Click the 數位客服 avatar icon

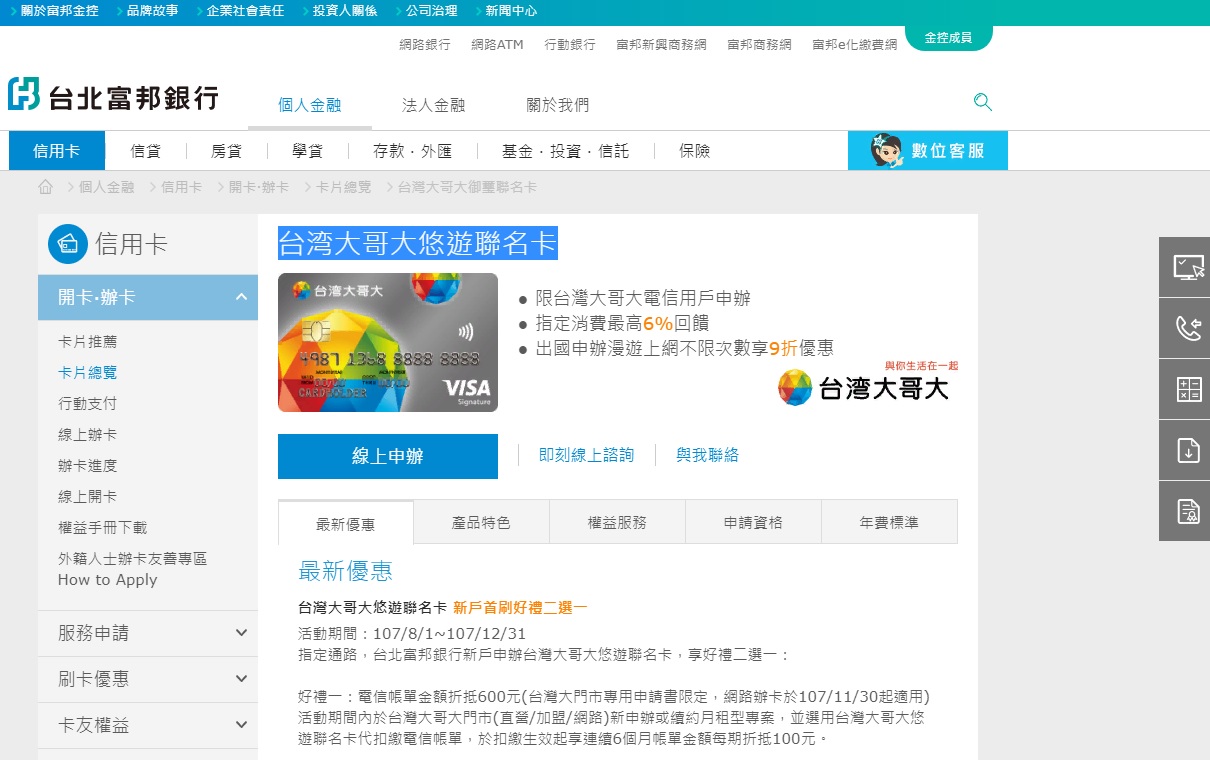[x=887, y=150]
